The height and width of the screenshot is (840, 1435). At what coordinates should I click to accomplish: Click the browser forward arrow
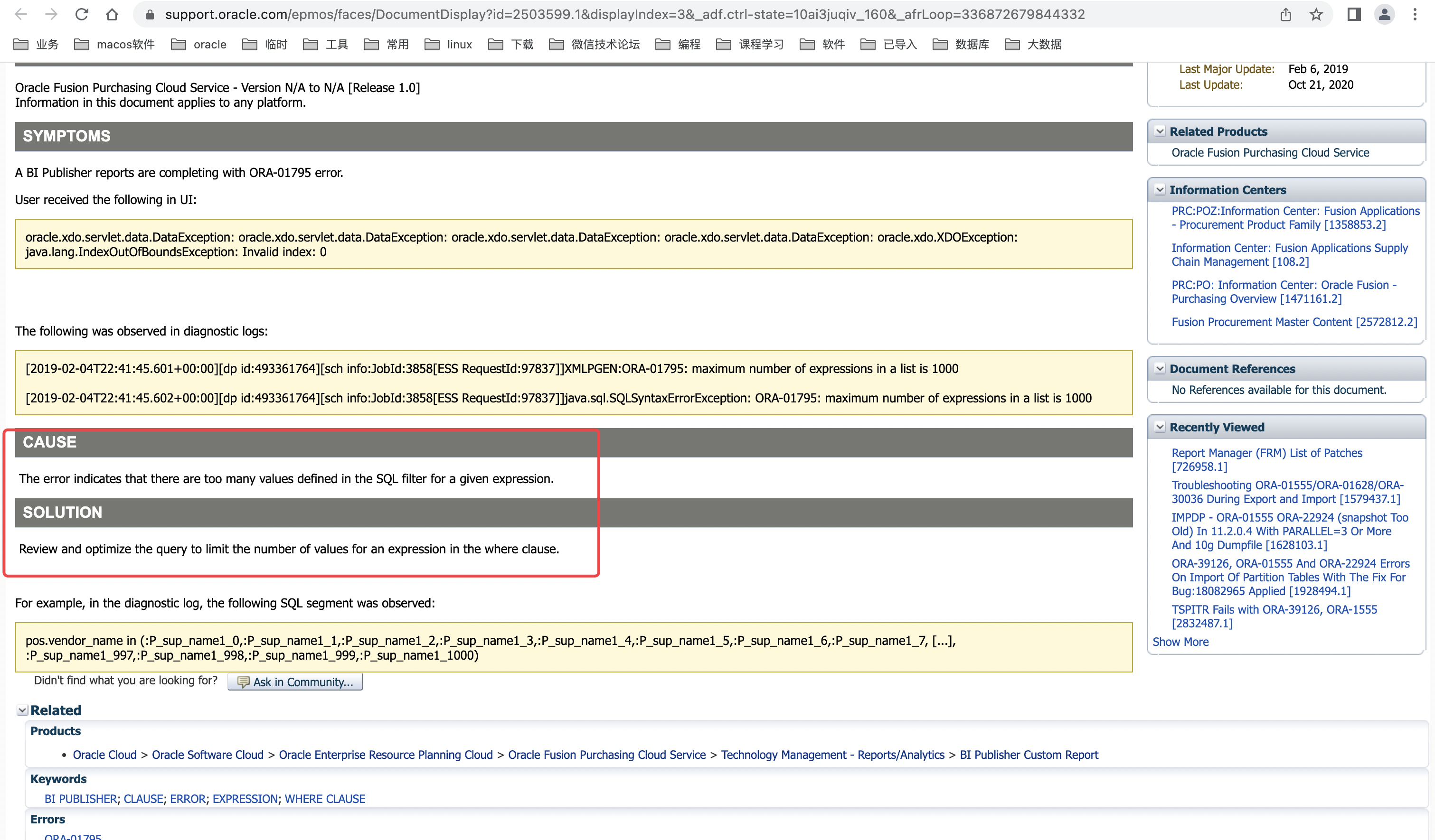(x=51, y=14)
